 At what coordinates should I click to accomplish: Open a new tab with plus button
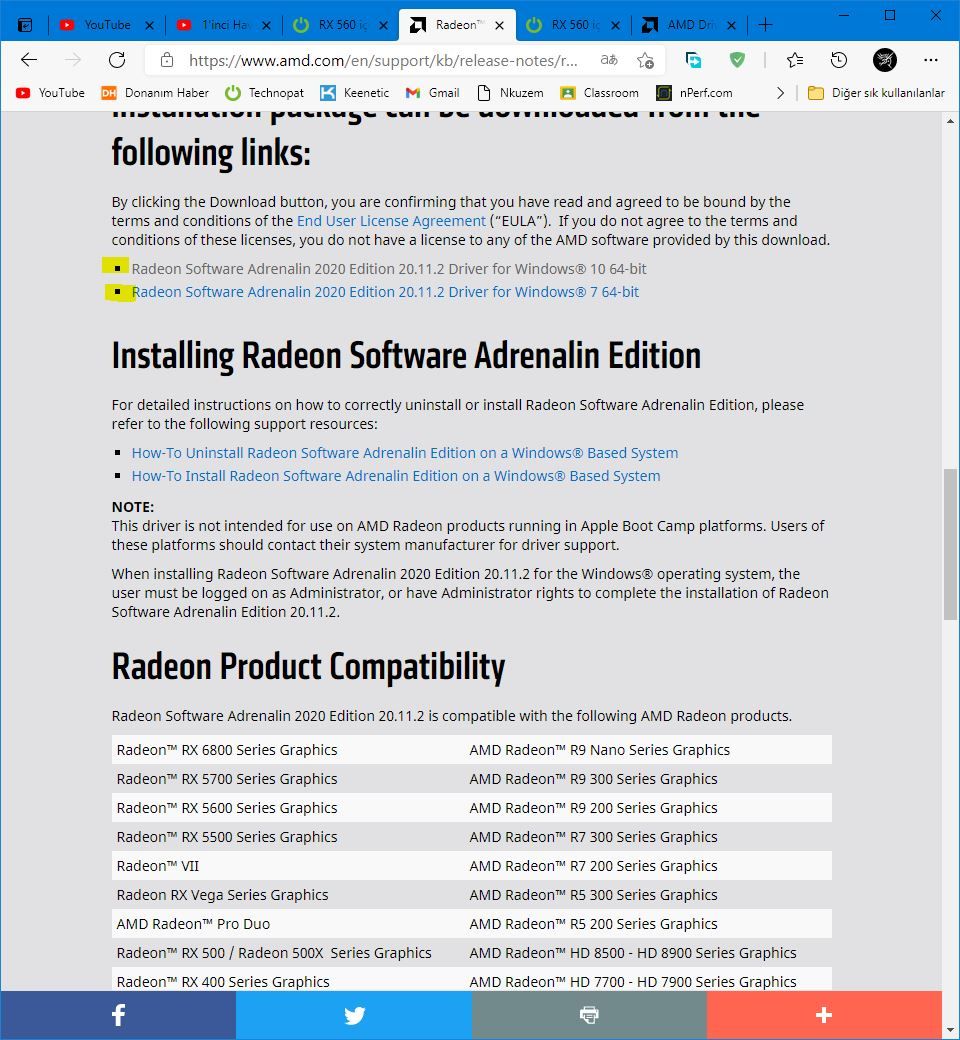tap(765, 25)
